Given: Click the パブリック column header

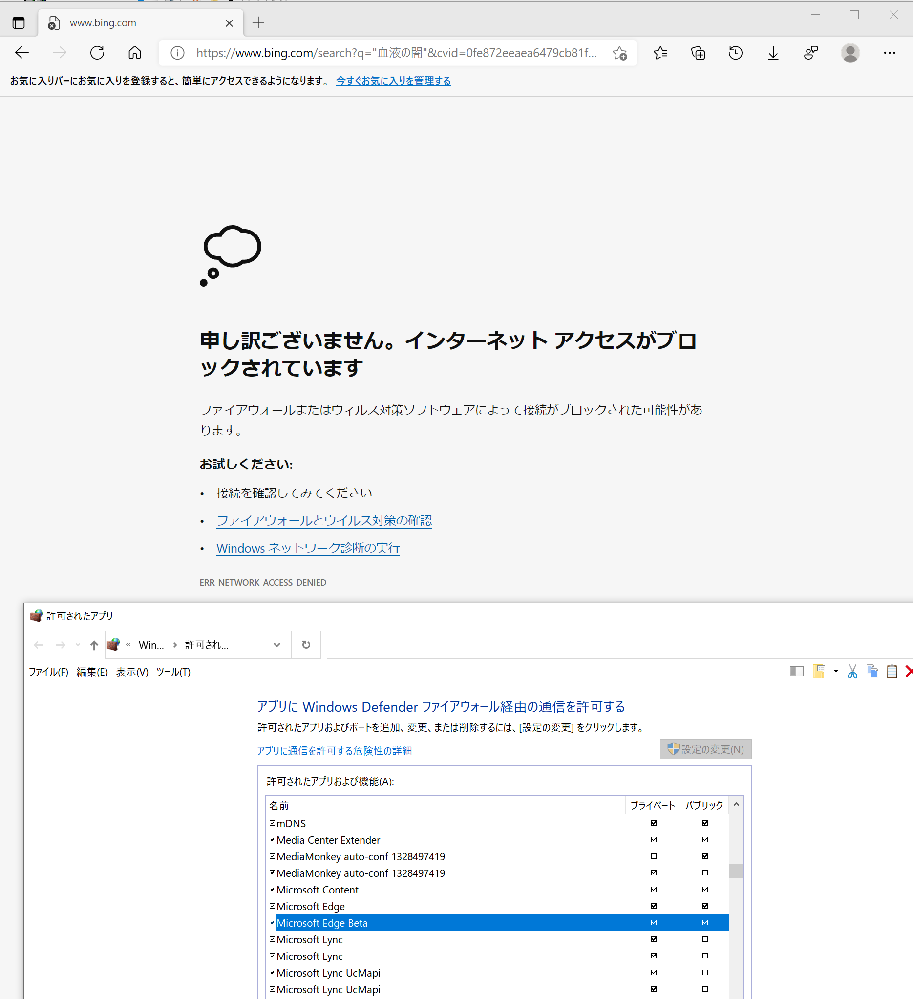Looking at the screenshot, I should point(704,805).
